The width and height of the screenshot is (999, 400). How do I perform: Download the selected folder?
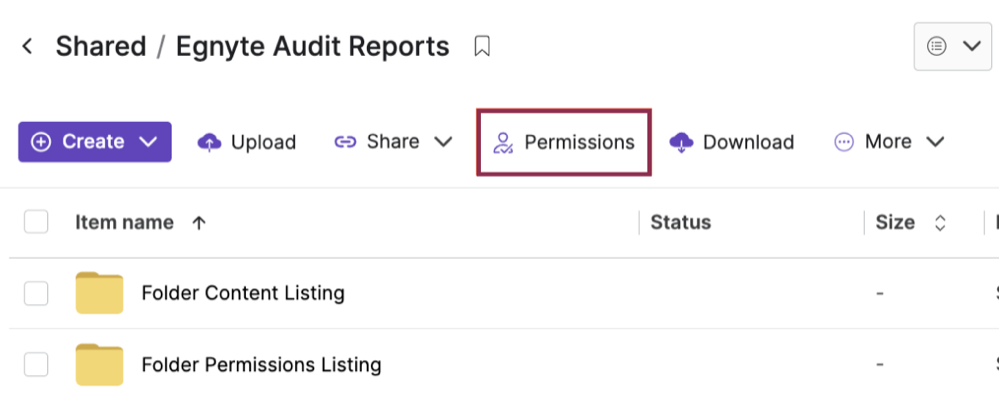pyautogui.click(x=731, y=141)
